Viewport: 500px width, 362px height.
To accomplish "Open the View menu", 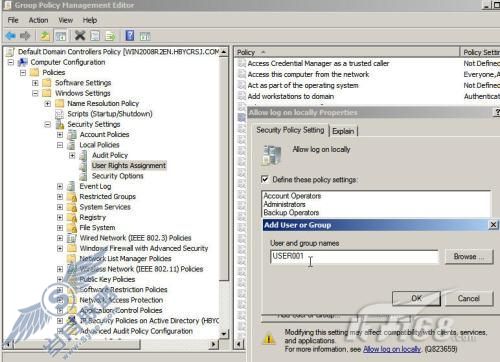I will point(65,20).
